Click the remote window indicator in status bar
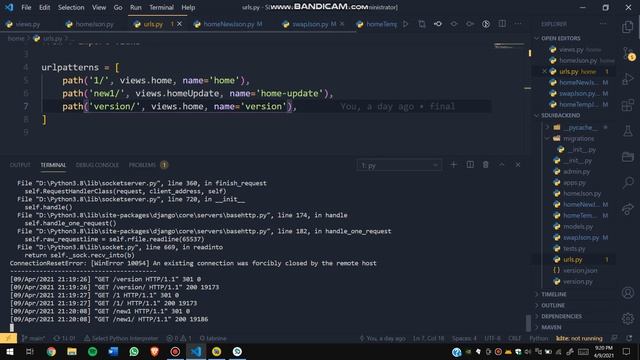 [x=8, y=338]
